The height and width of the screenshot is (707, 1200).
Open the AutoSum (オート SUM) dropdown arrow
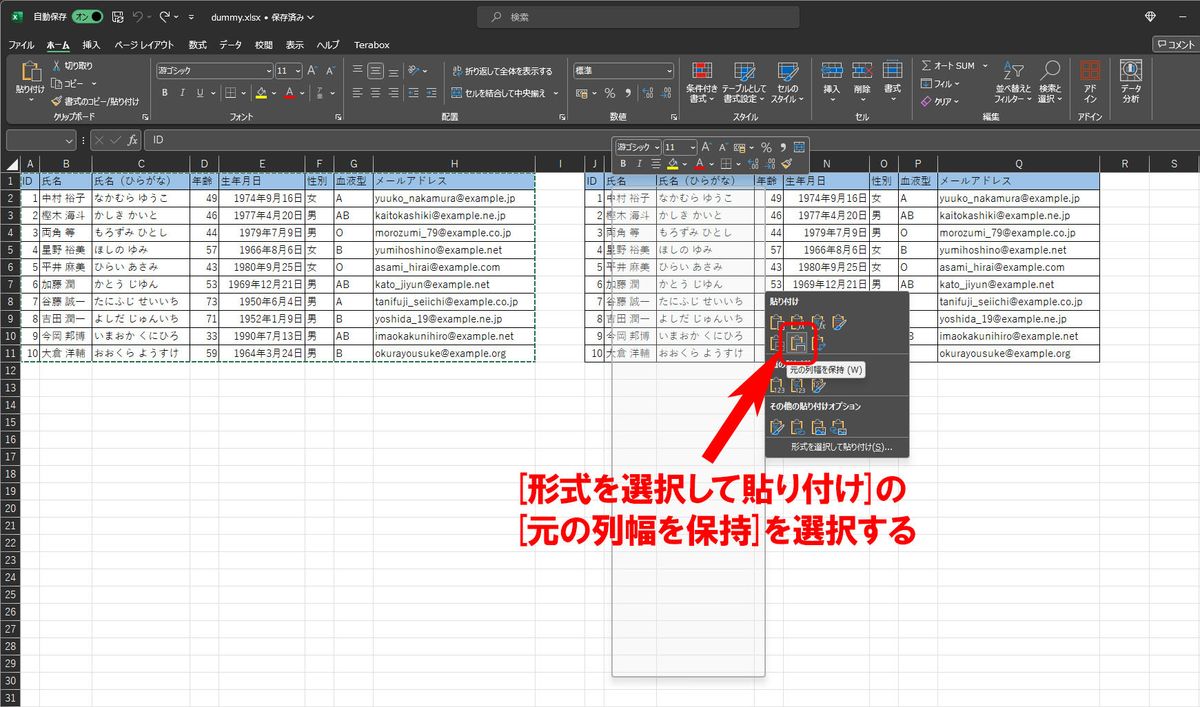coord(984,66)
